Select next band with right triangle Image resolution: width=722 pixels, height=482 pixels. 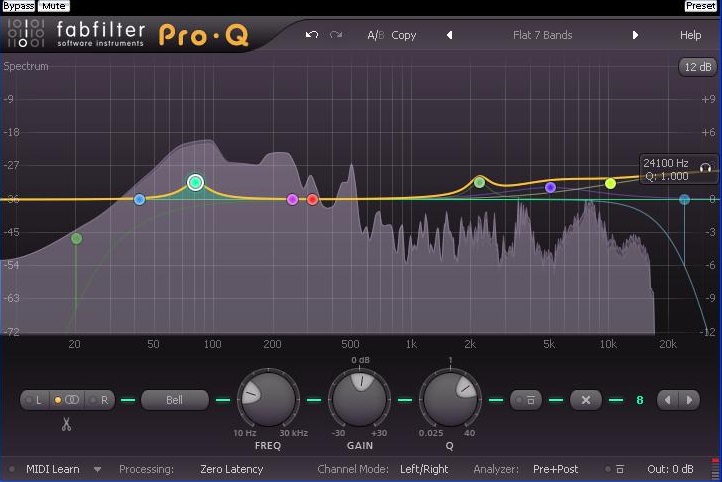click(689, 400)
